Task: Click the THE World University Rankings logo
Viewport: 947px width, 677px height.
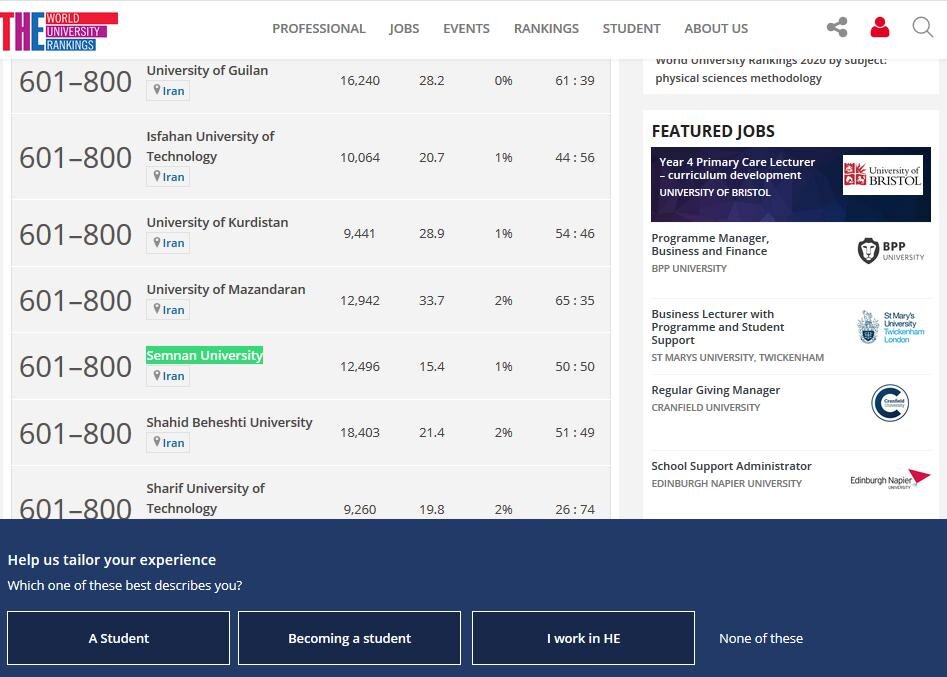Action: pos(59,31)
